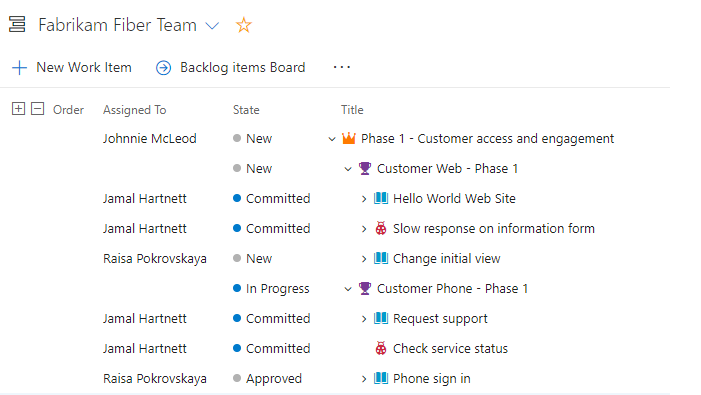Click Committed state of Check service status
The width and height of the screenshot is (701, 395).
pos(271,349)
